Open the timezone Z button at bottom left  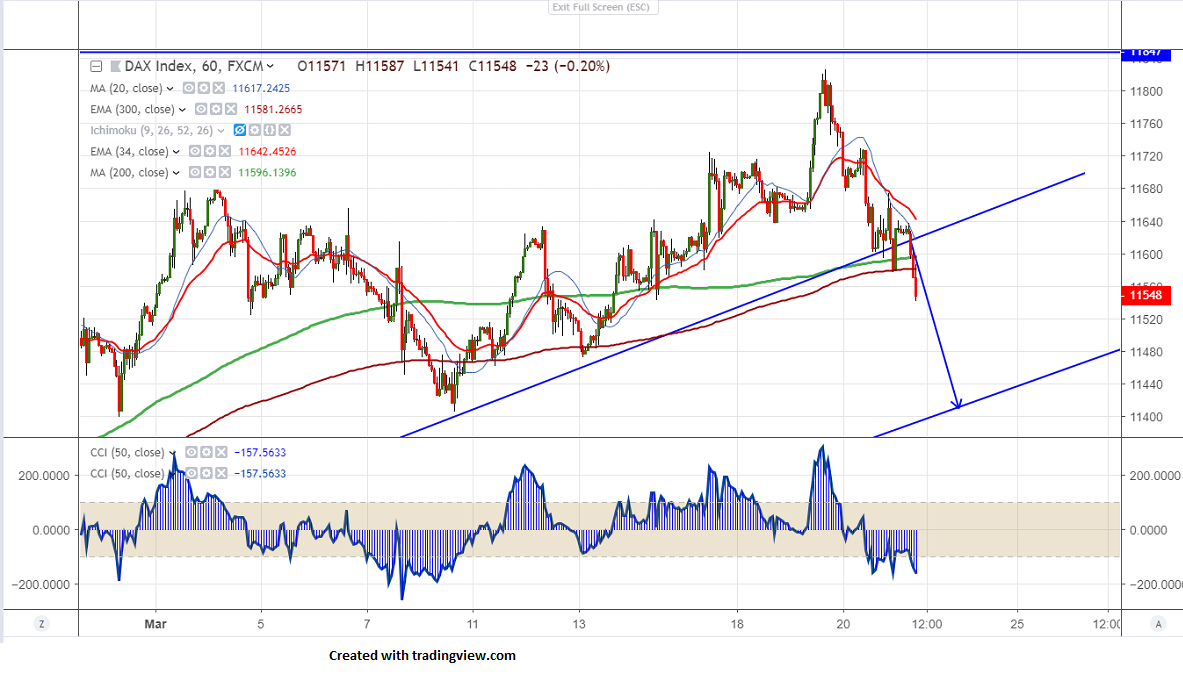coord(41,624)
